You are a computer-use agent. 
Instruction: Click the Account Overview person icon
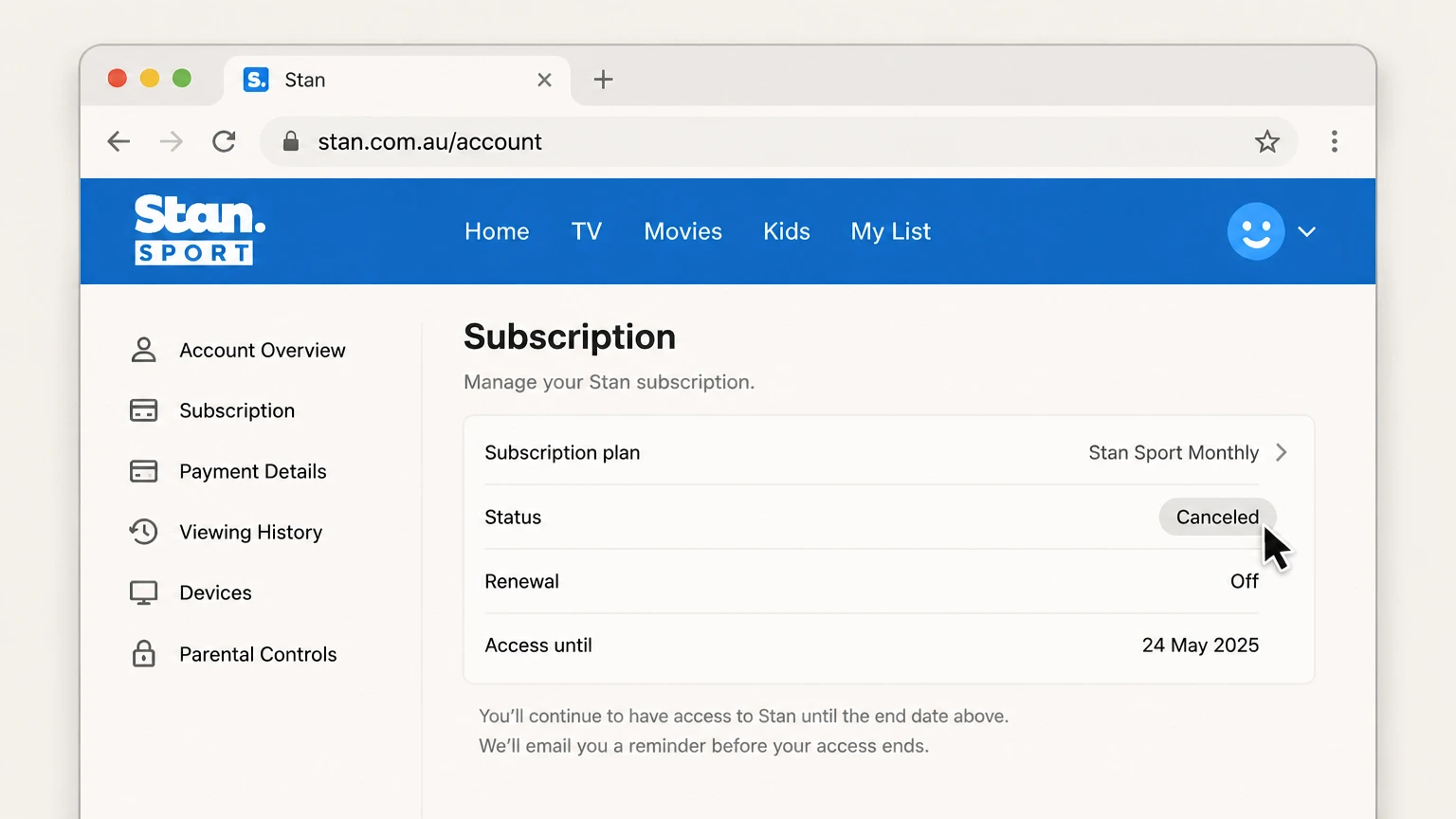click(x=143, y=350)
